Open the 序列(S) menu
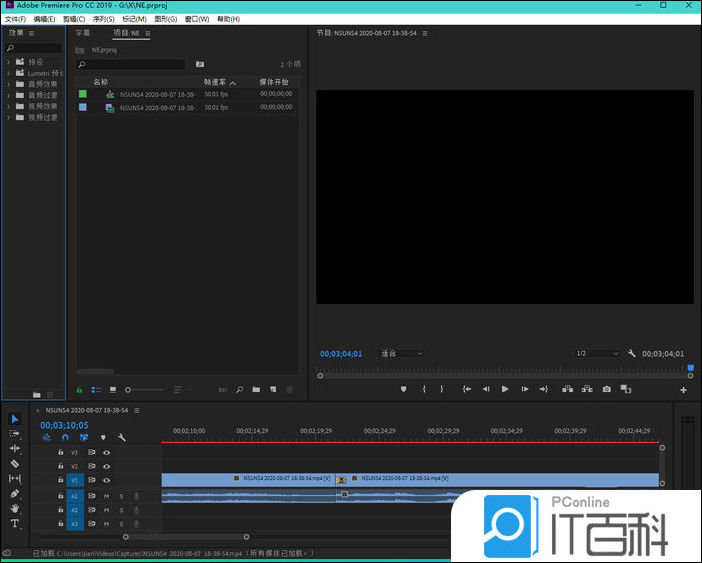This screenshot has height=563, width=702. pos(102,19)
